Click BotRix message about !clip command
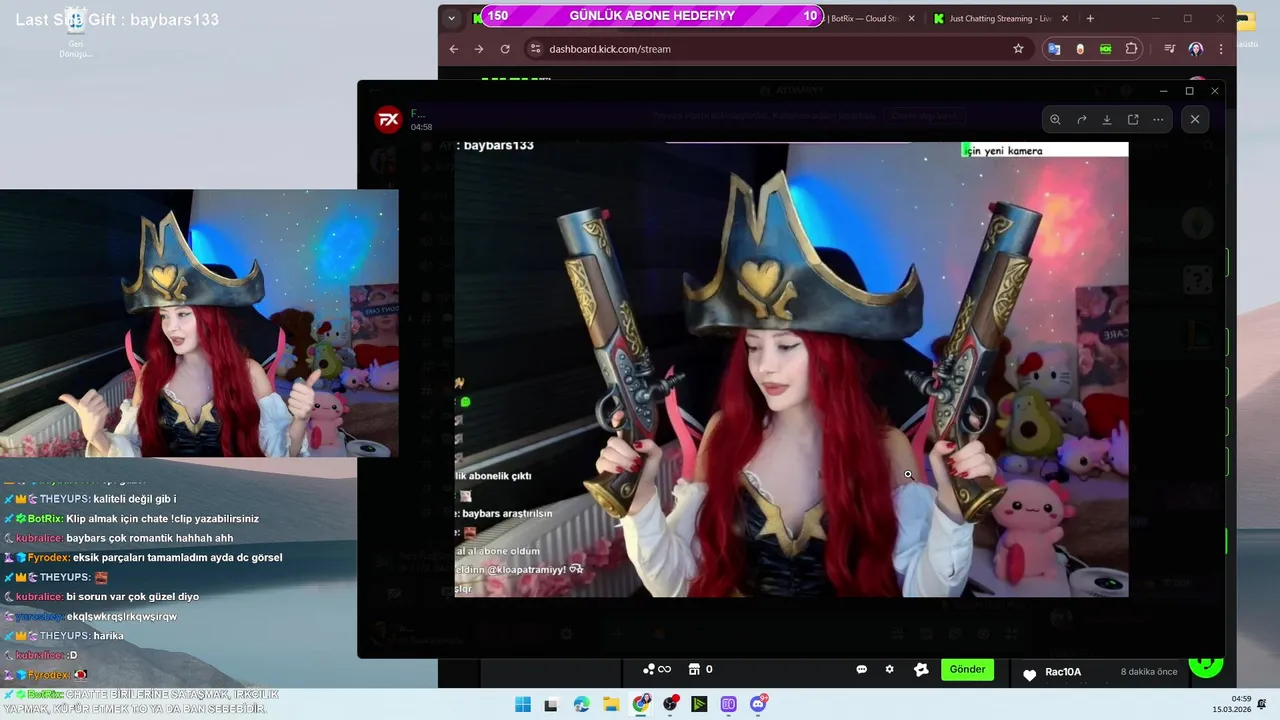 pos(131,519)
